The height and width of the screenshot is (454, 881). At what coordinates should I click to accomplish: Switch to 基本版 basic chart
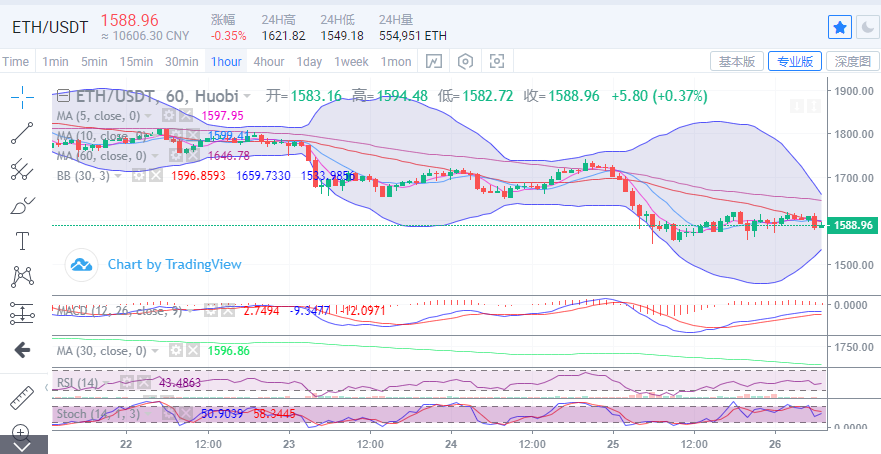click(737, 61)
